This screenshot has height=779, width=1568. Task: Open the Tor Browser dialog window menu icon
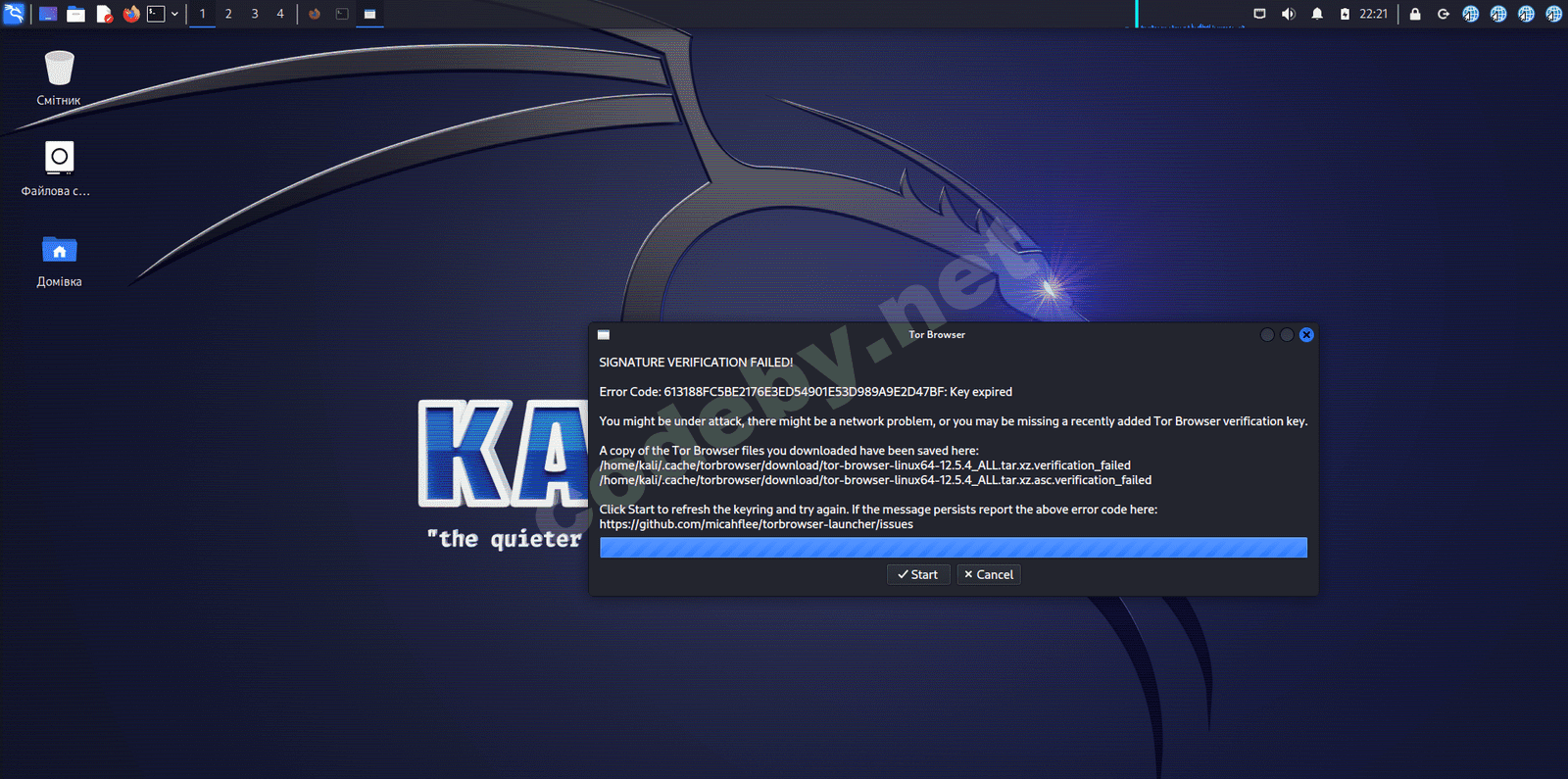click(x=604, y=335)
